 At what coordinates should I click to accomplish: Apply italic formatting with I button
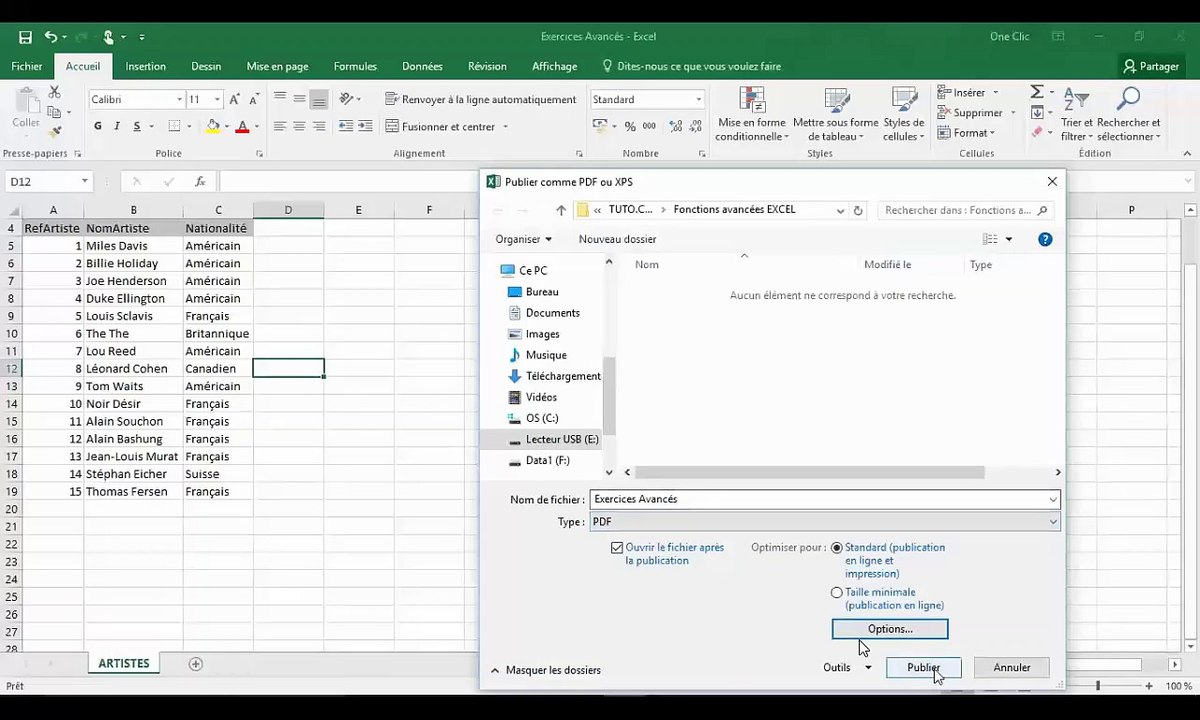pyautogui.click(x=117, y=127)
